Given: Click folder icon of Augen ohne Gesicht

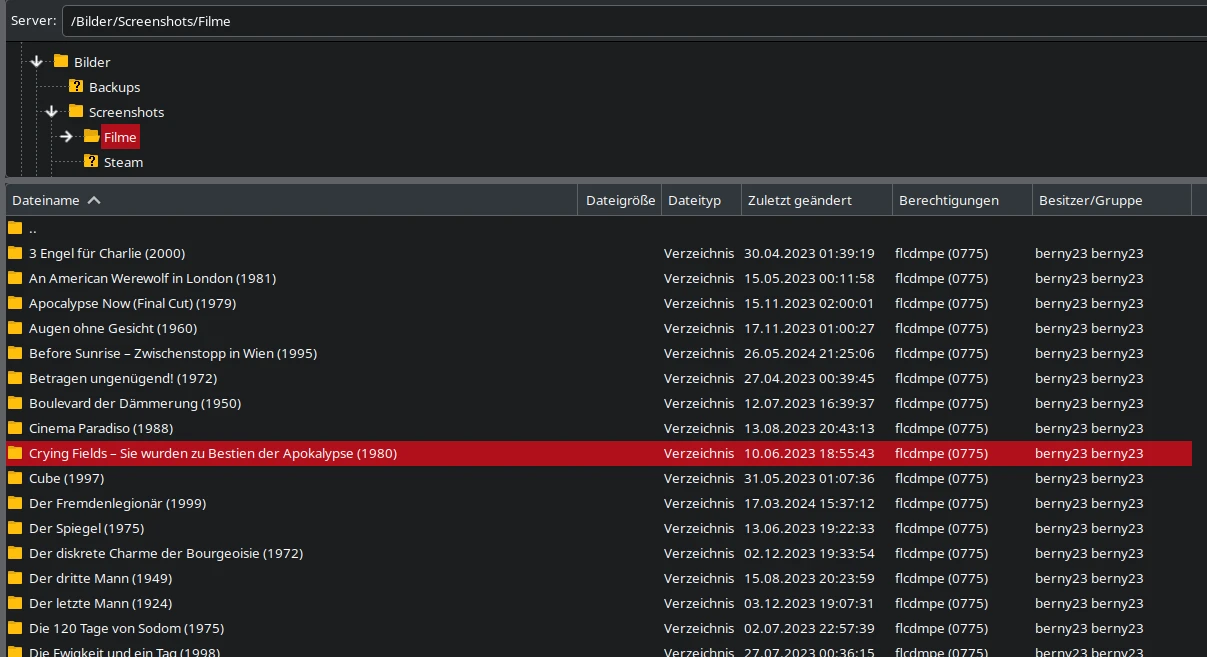Looking at the screenshot, I should pos(15,328).
